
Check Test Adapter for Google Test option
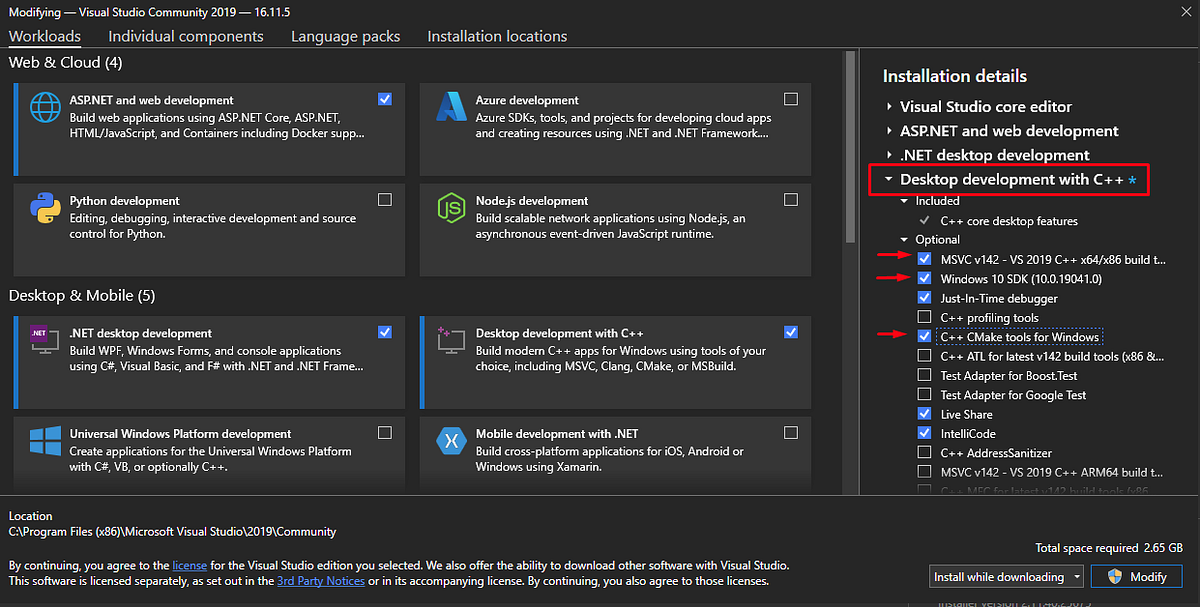(x=924, y=395)
